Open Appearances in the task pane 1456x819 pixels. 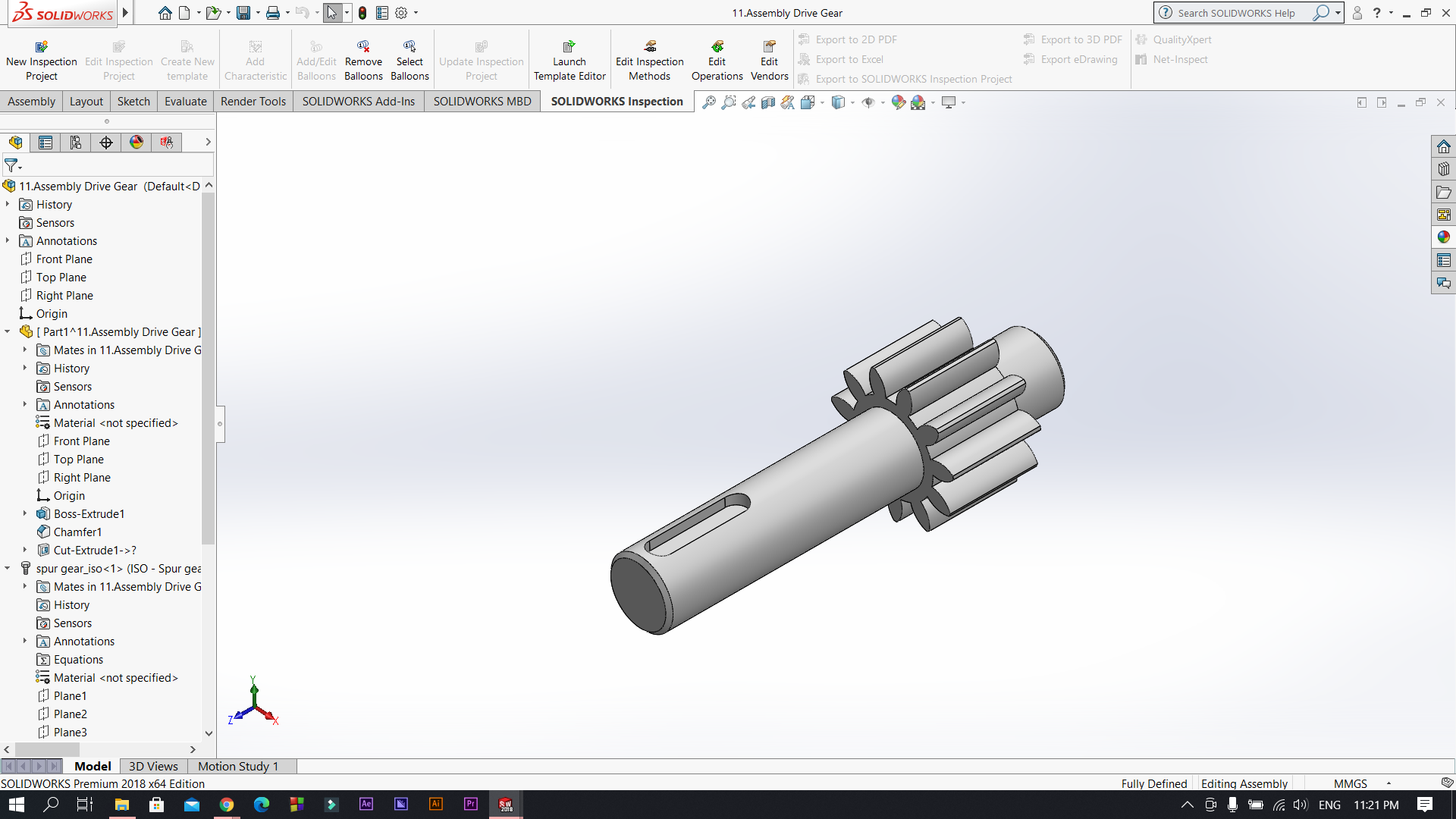point(1443,237)
